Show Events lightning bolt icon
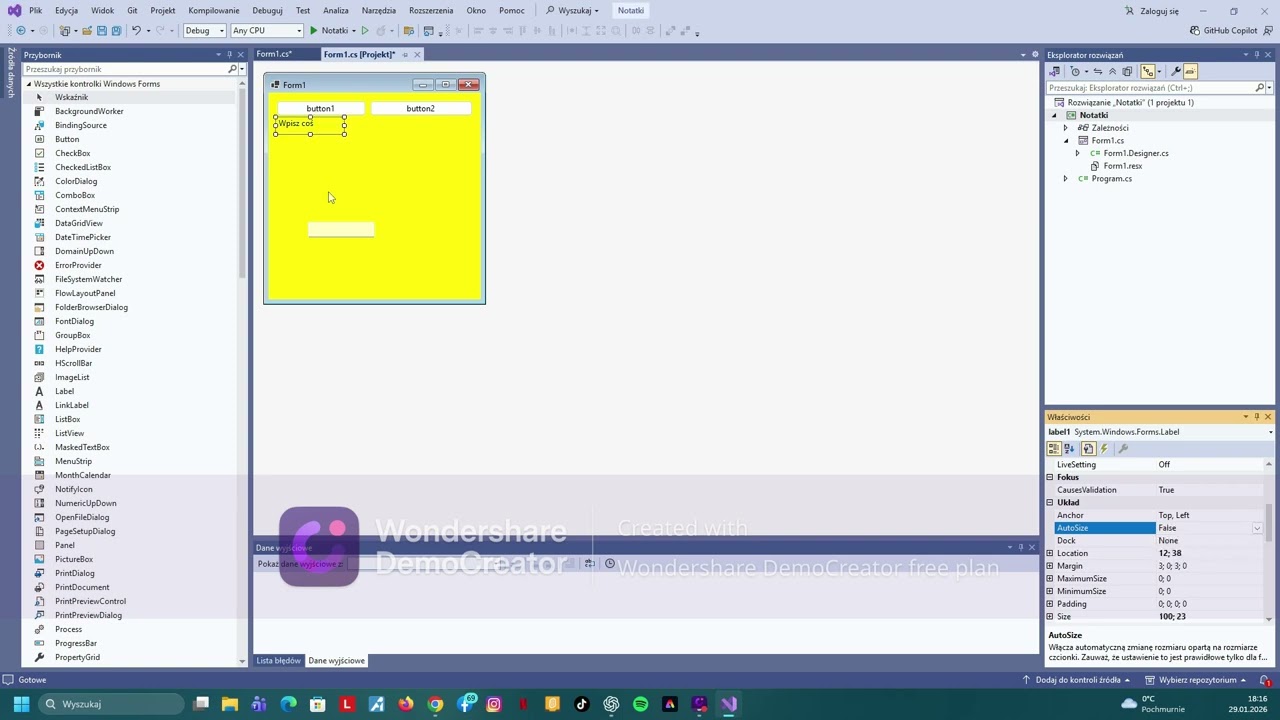Viewport: 1280px width, 720px height. pos(1105,449)
